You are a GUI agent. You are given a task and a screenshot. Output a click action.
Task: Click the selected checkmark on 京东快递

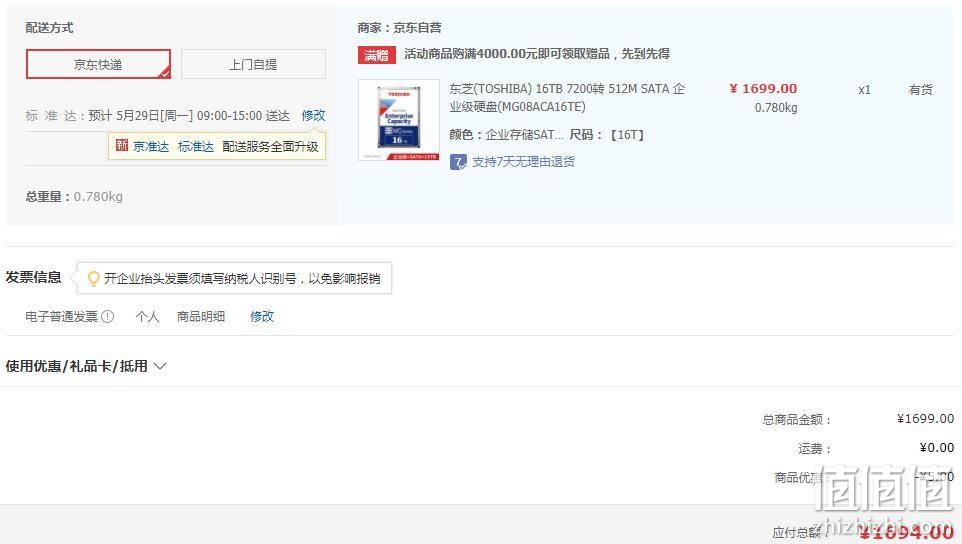[x=164, y=73]
